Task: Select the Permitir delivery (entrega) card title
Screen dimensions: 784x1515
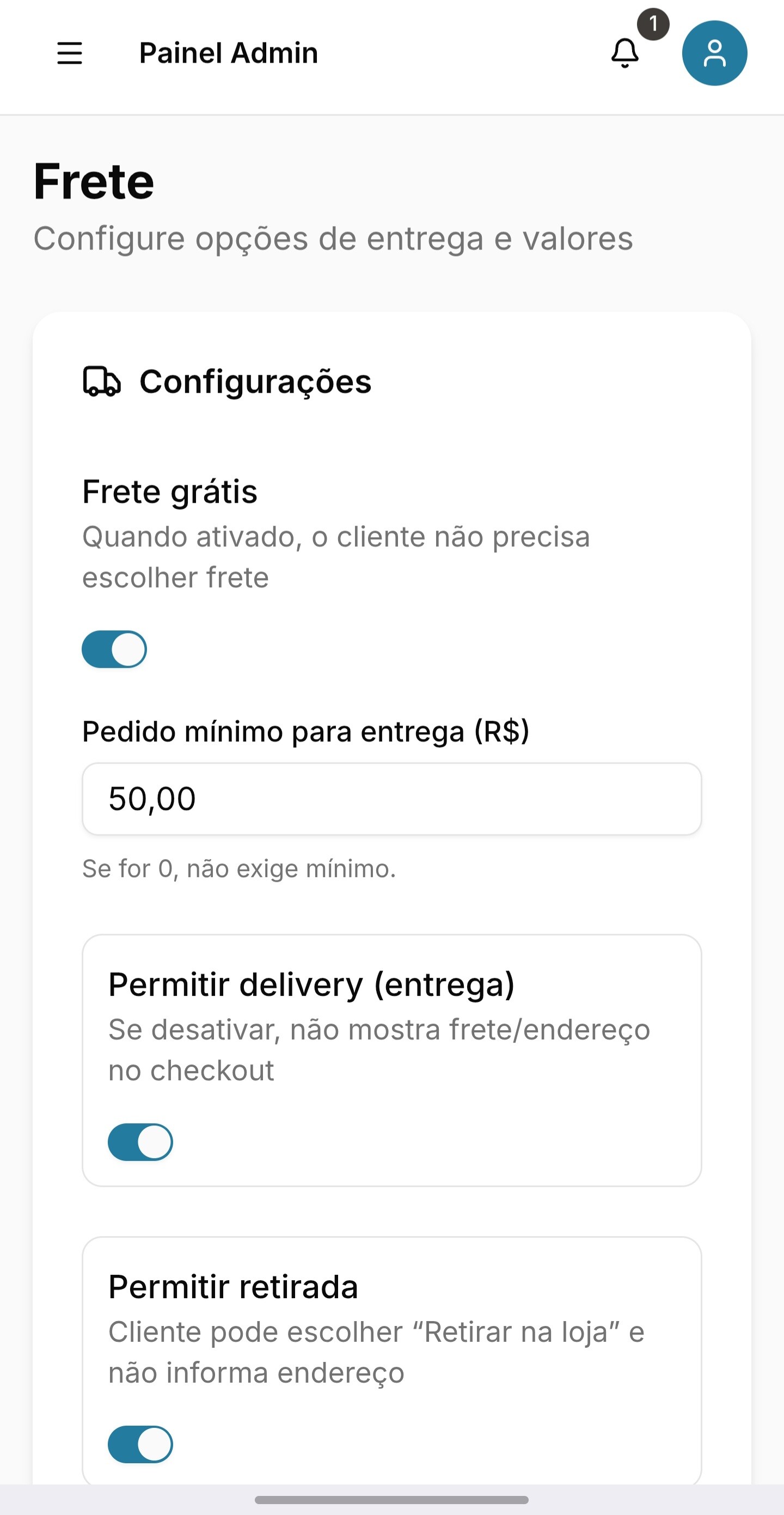Action: point(311,984)
